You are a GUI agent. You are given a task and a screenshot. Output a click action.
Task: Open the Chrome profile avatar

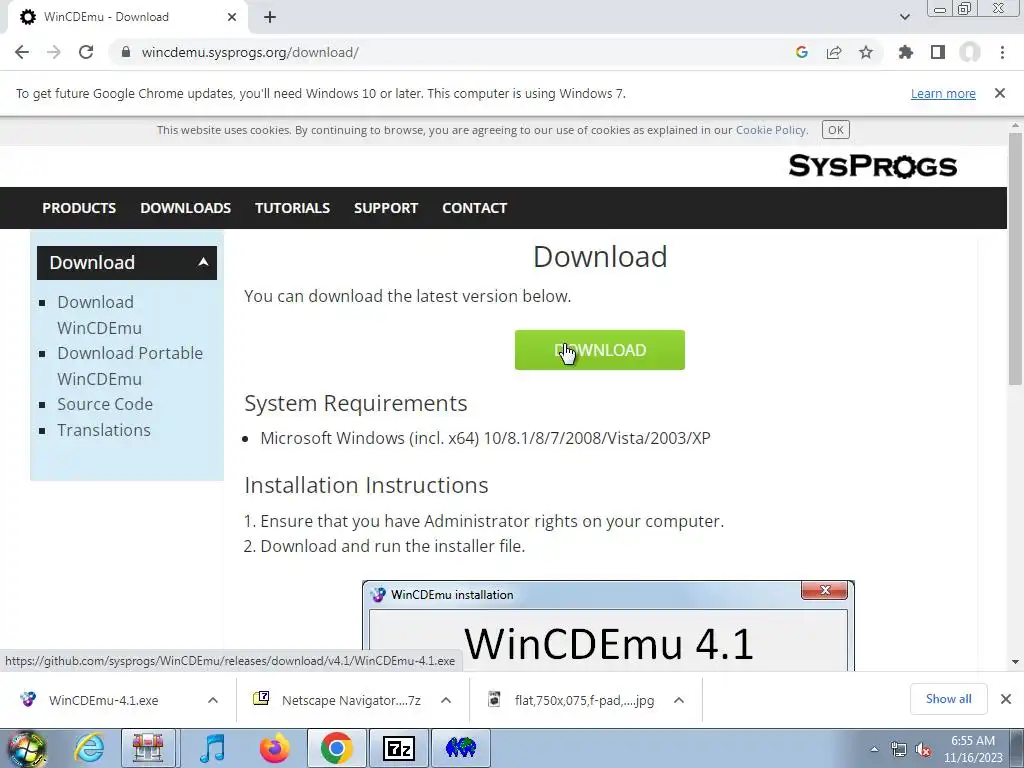[970, 52]
